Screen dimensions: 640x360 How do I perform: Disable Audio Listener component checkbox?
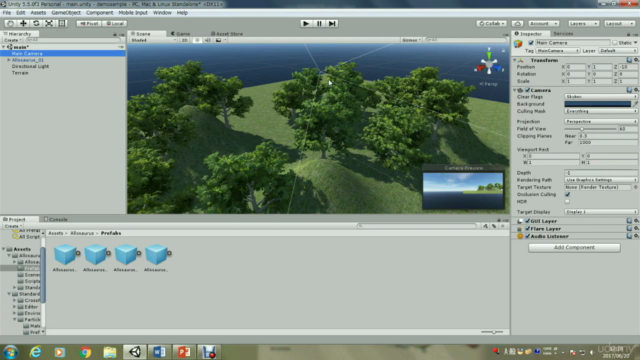point(527,237)
